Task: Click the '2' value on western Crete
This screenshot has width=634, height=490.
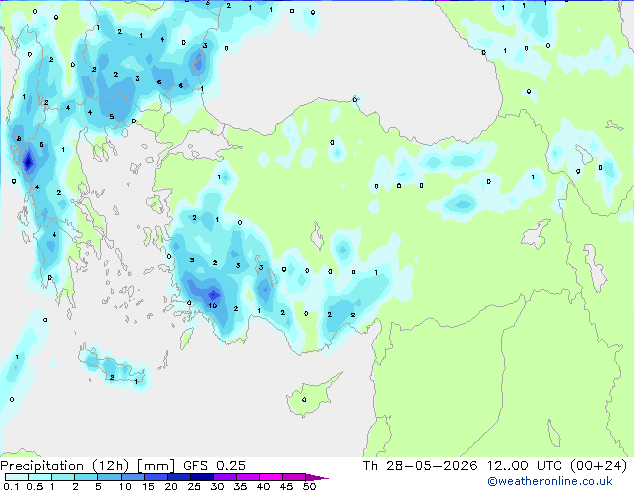Action: click(x=112, y=377)
